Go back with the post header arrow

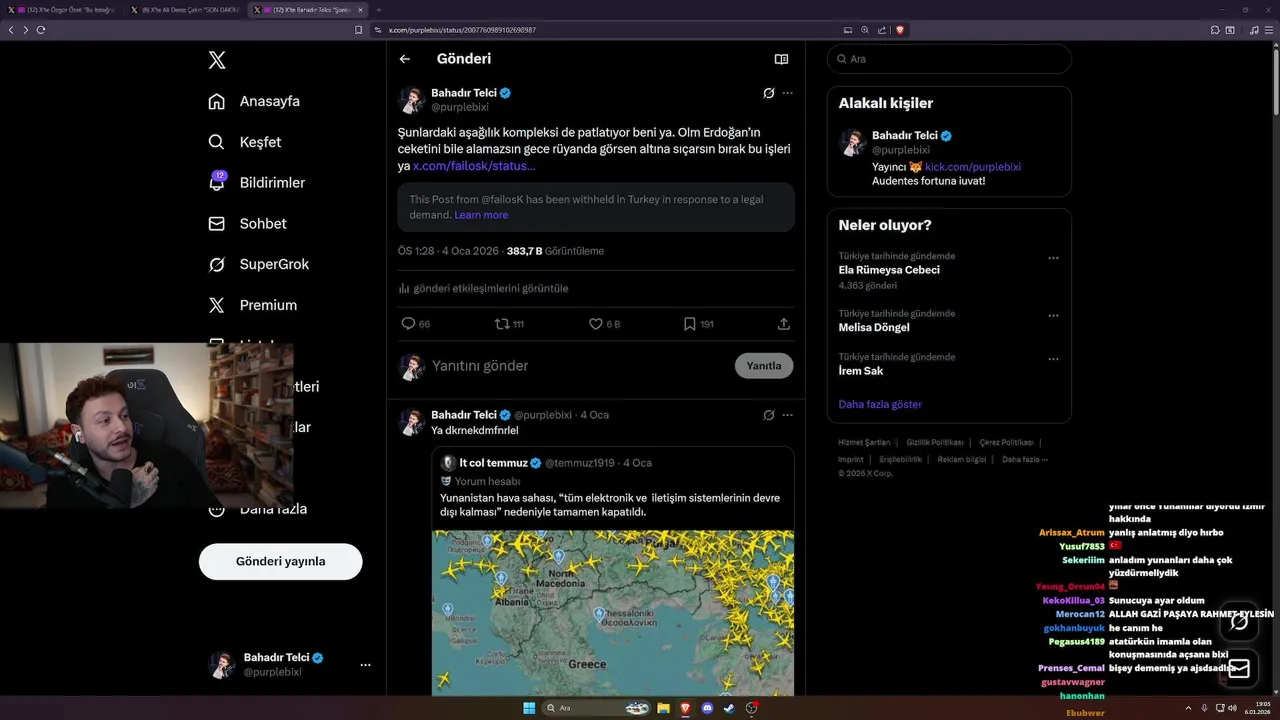click(x=405, y=59)
